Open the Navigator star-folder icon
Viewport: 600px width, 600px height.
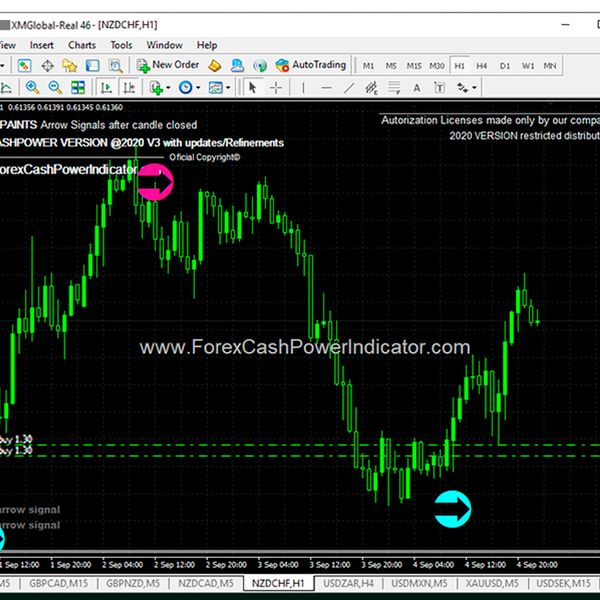70,66
